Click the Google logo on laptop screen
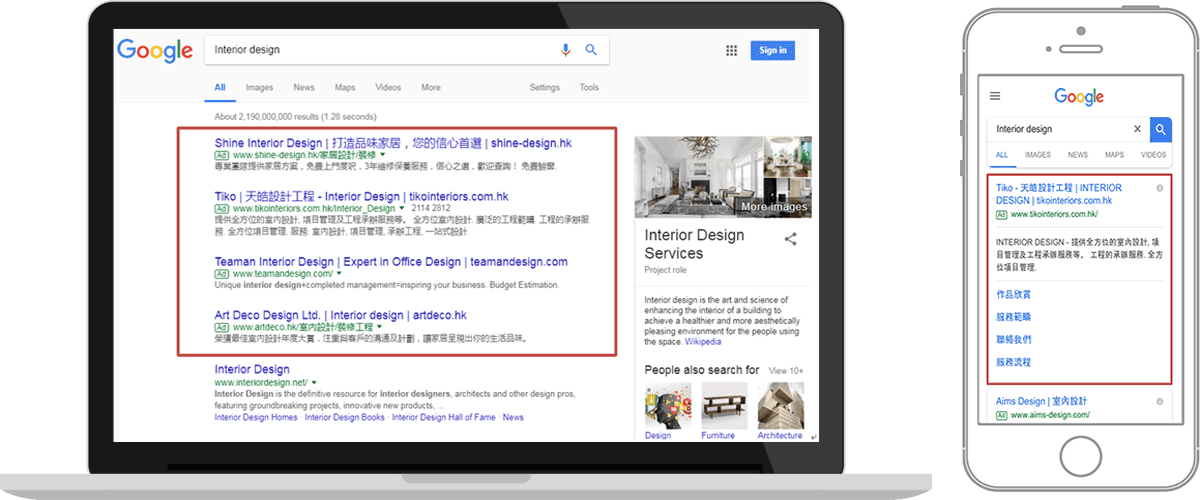 click(x=154, y=50)
